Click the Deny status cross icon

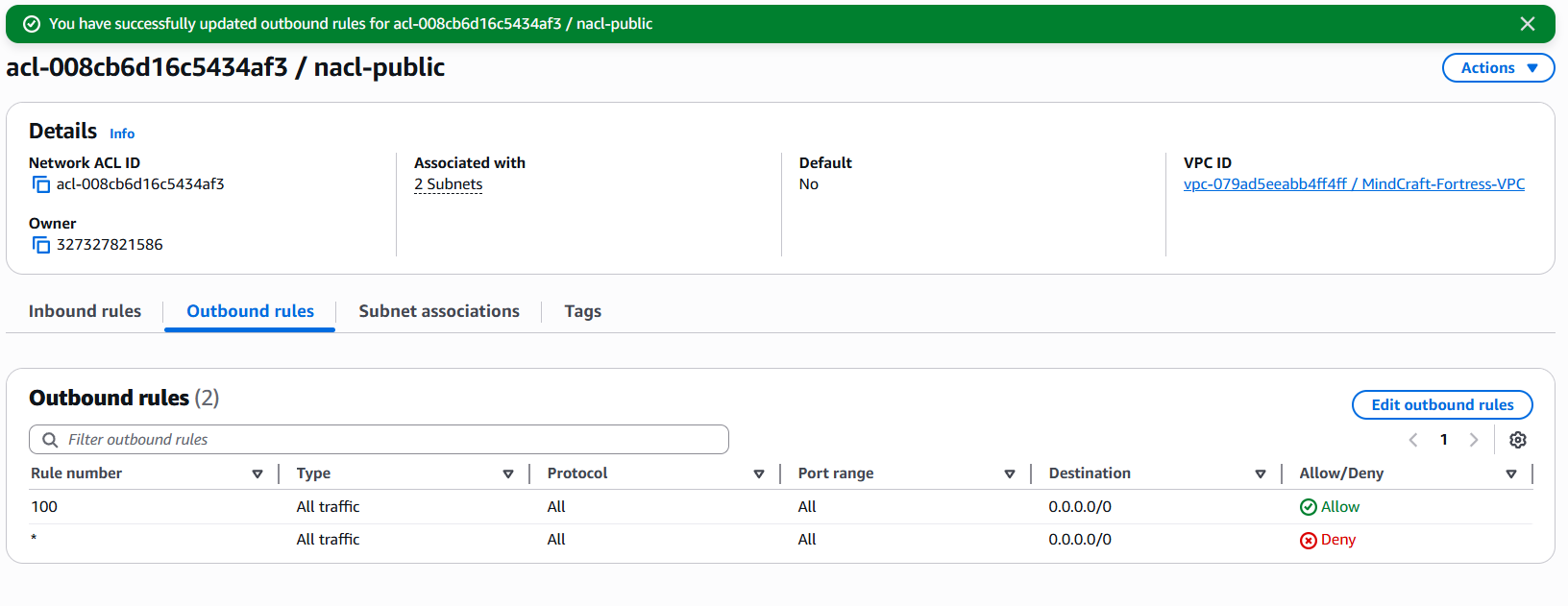(1308, 541)
